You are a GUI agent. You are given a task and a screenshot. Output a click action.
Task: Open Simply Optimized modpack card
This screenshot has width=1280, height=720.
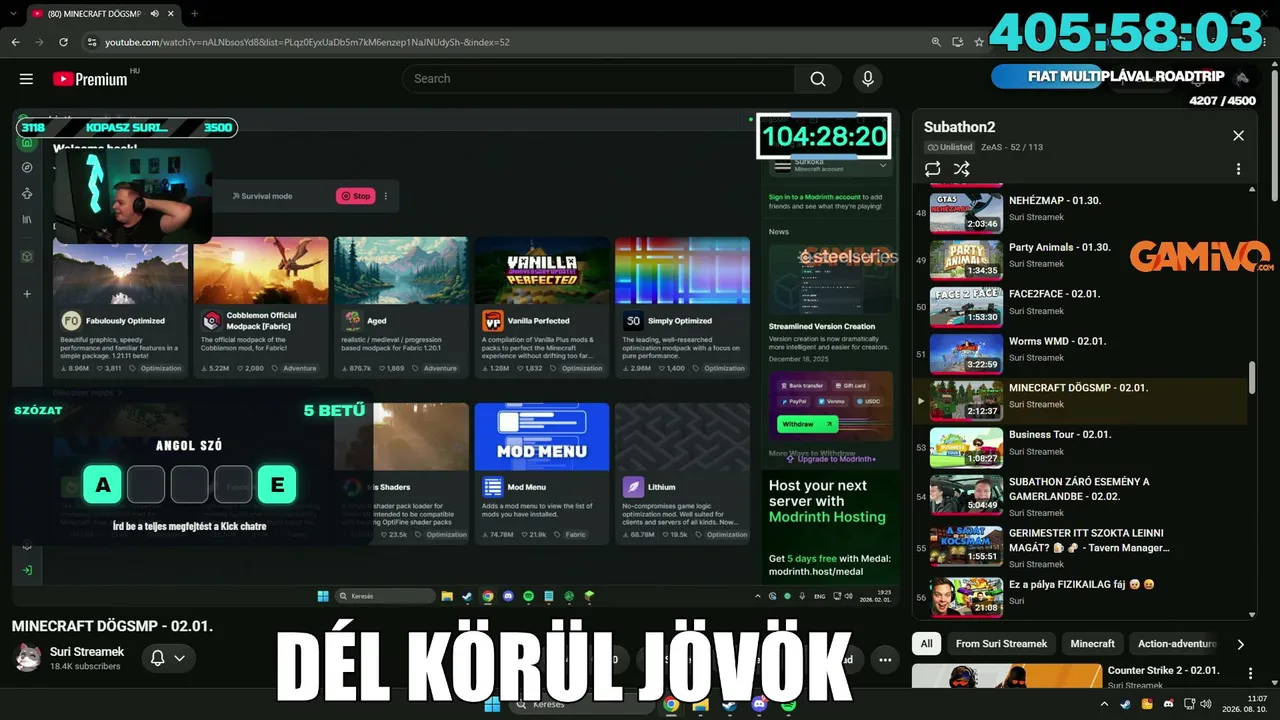click(x=682, y=306)
